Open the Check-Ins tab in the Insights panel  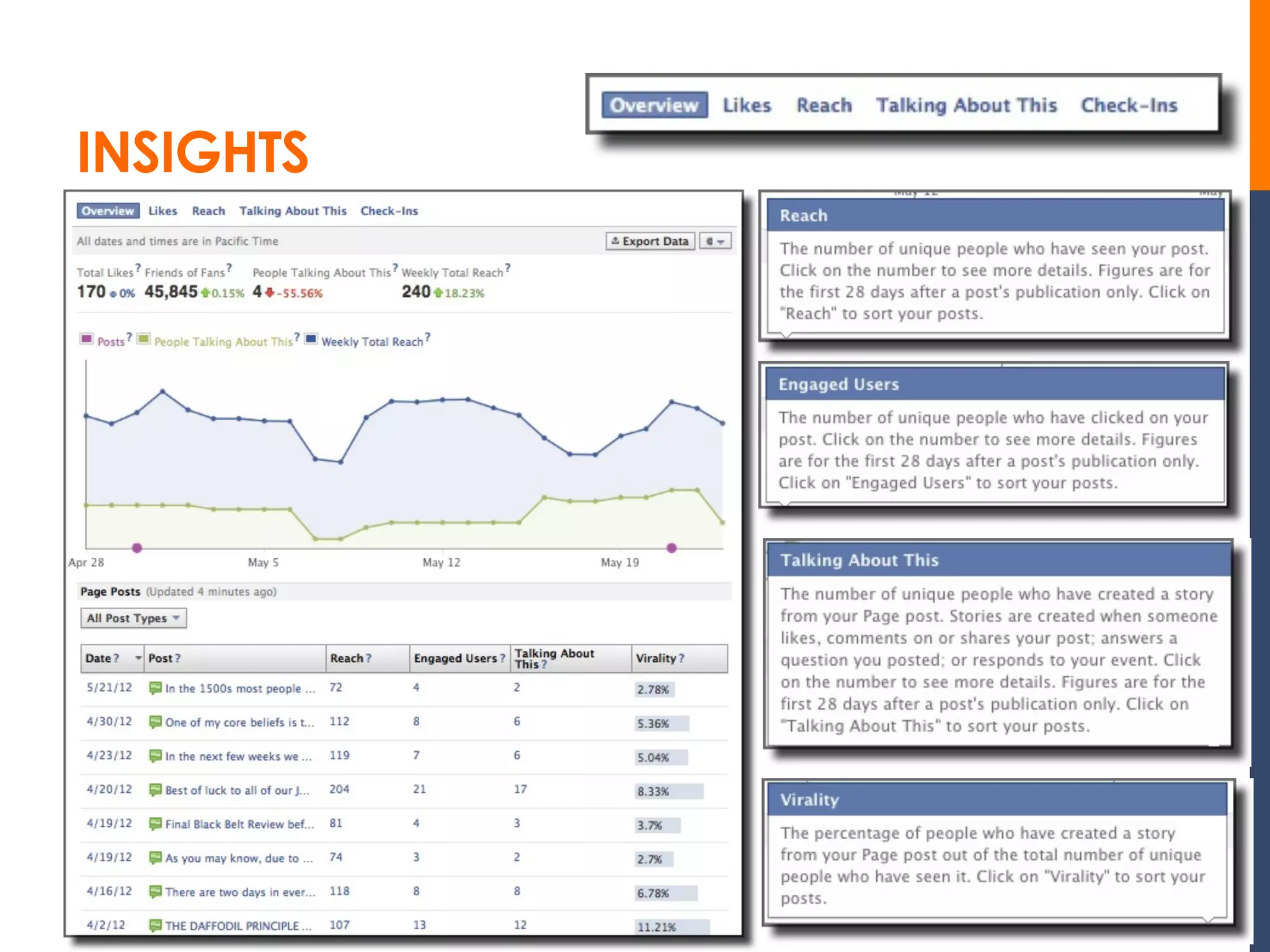tap(389, 211)
